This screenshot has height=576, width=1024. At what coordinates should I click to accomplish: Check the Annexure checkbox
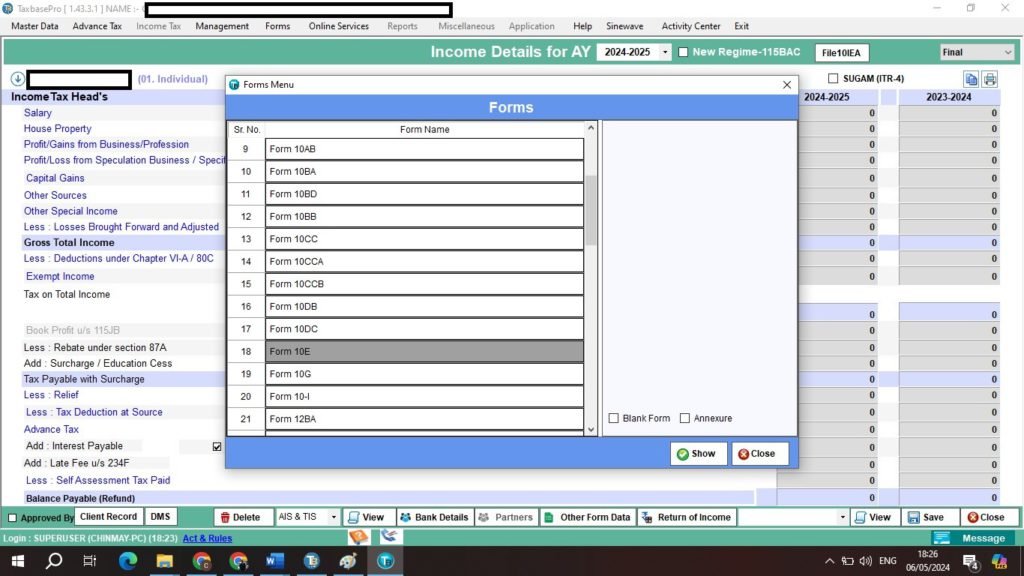click(x=685, y=418)
